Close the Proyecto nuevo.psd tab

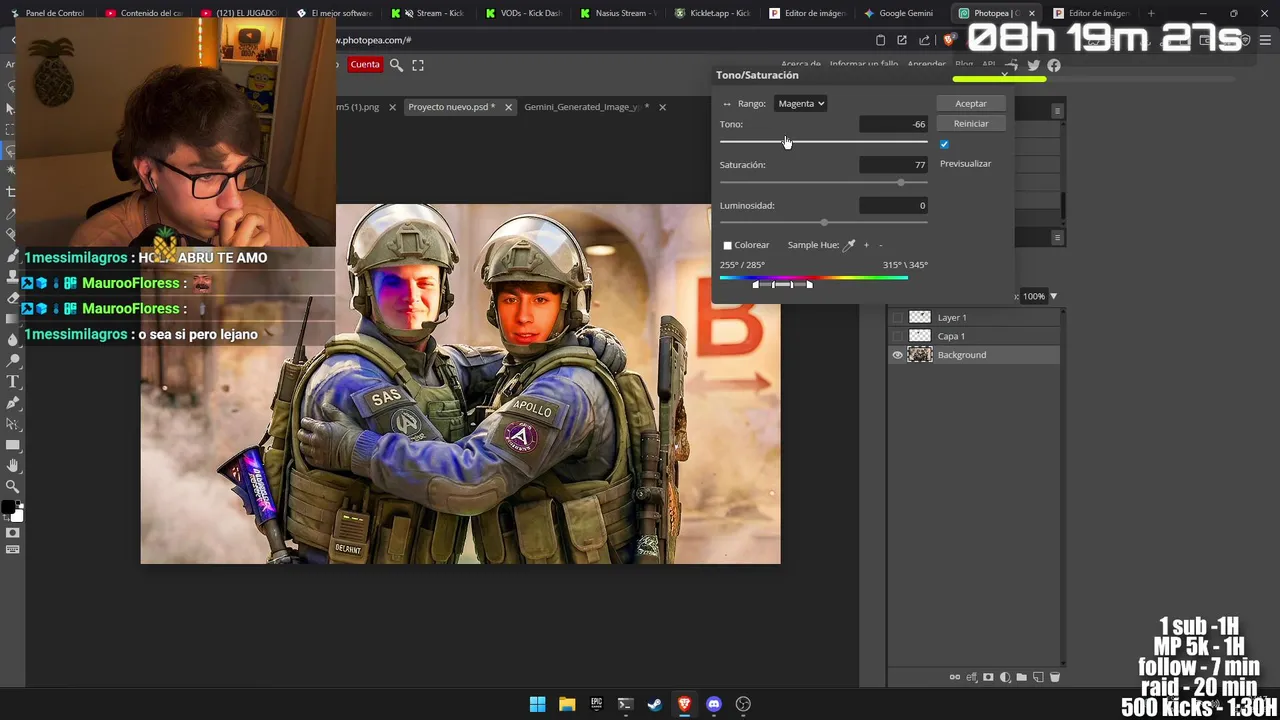pyautogui.click(x=508, y=107)
